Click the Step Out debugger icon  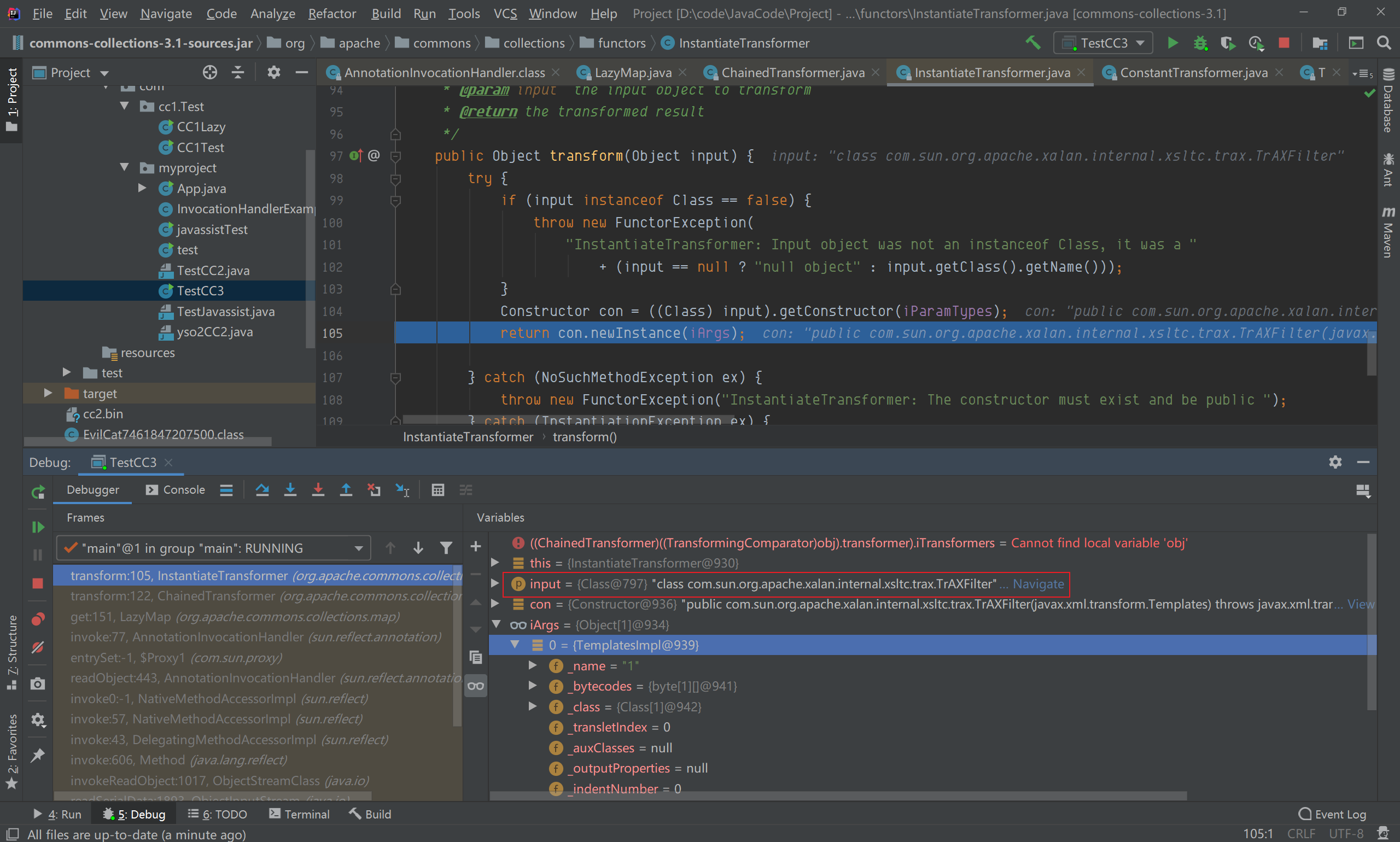(x=346, y=490)
